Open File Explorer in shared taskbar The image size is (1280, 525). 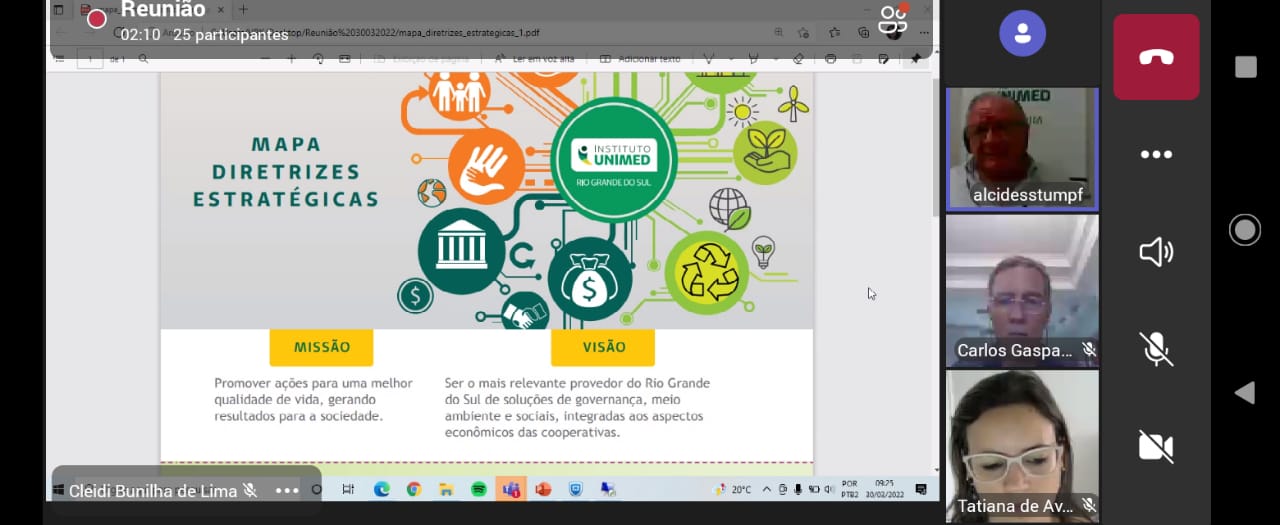(446, 490)
